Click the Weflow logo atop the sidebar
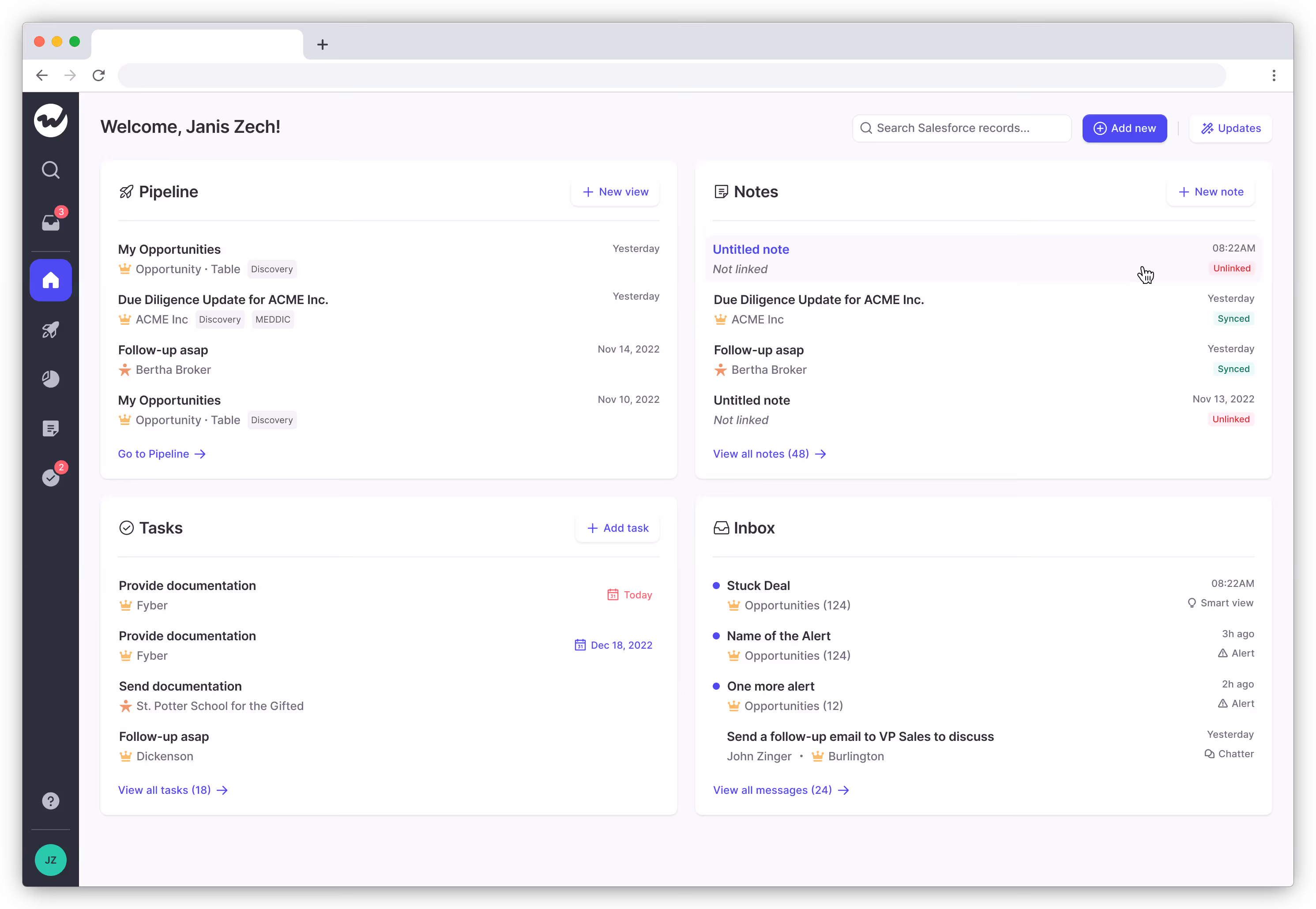The width and height of the screenshot is (1316, 909). click(51, 120)
